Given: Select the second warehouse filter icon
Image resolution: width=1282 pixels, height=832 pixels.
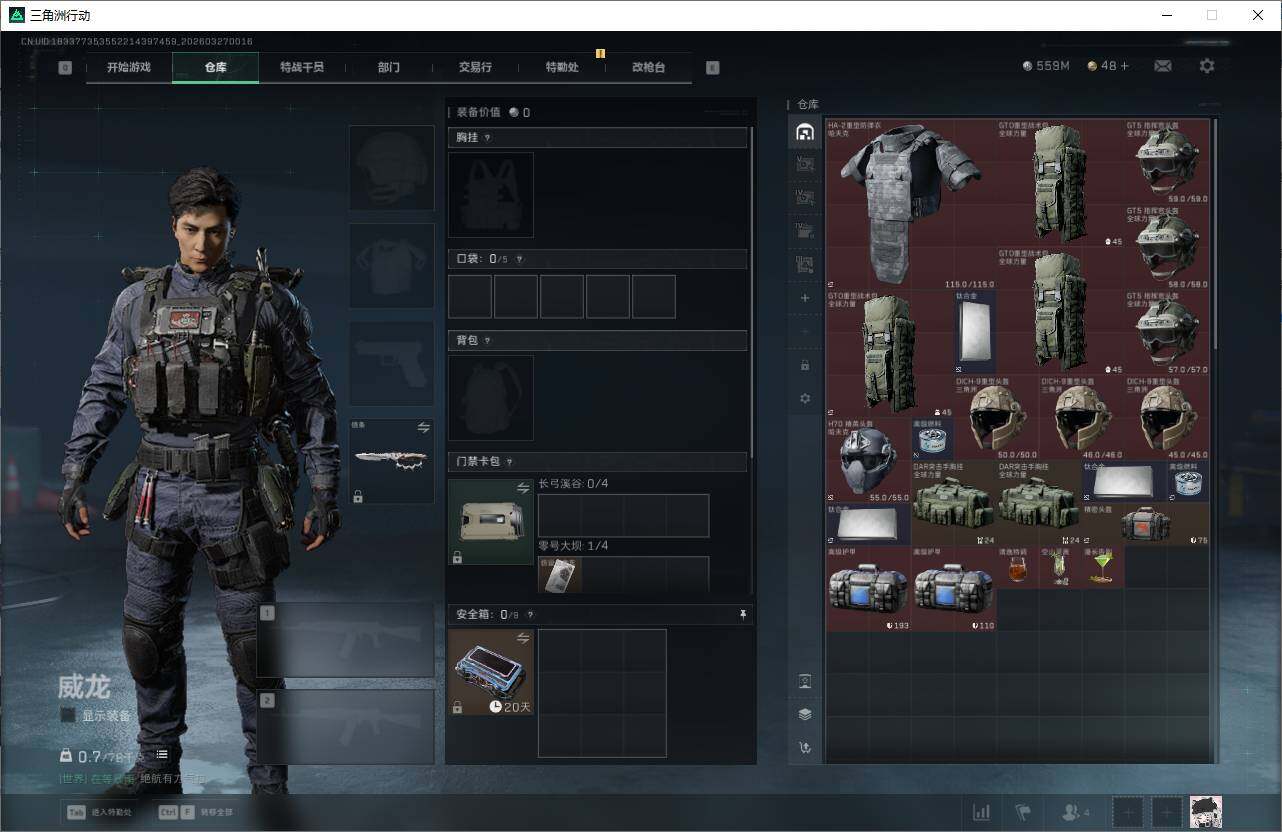Looking at the screenshot, I should (805, 165).
